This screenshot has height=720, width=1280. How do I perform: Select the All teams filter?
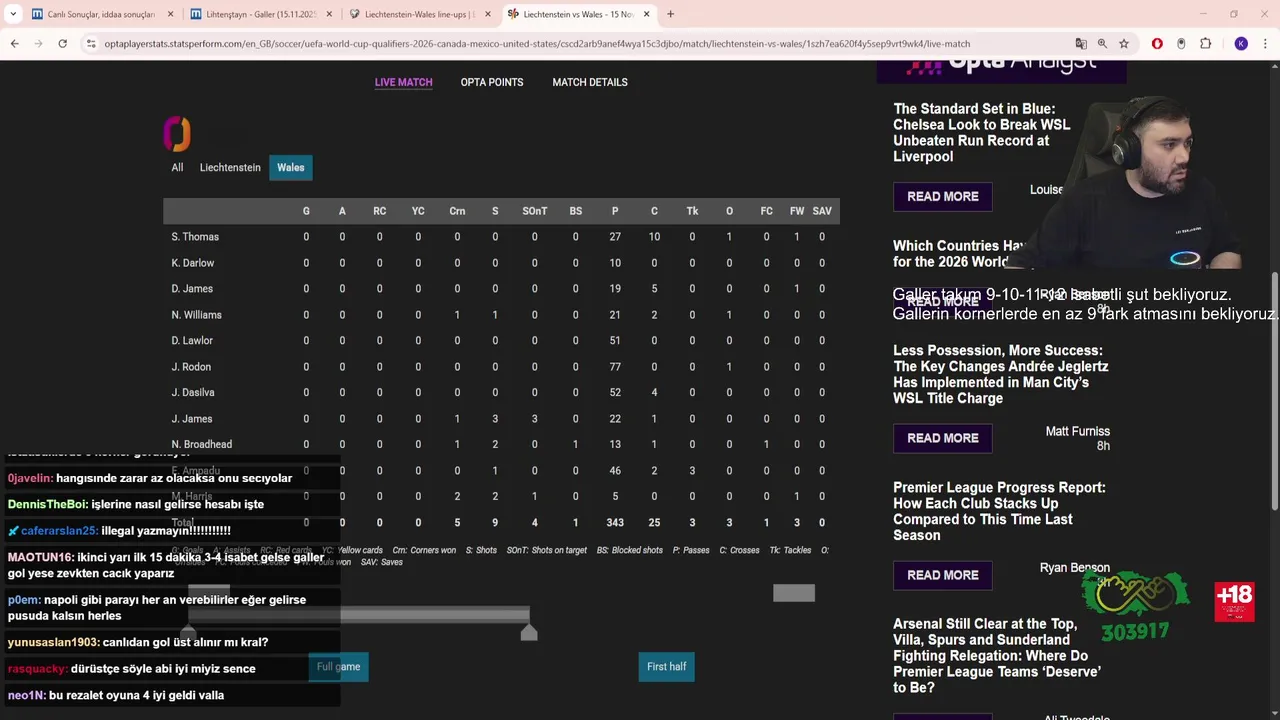click(x=177, y=167)
